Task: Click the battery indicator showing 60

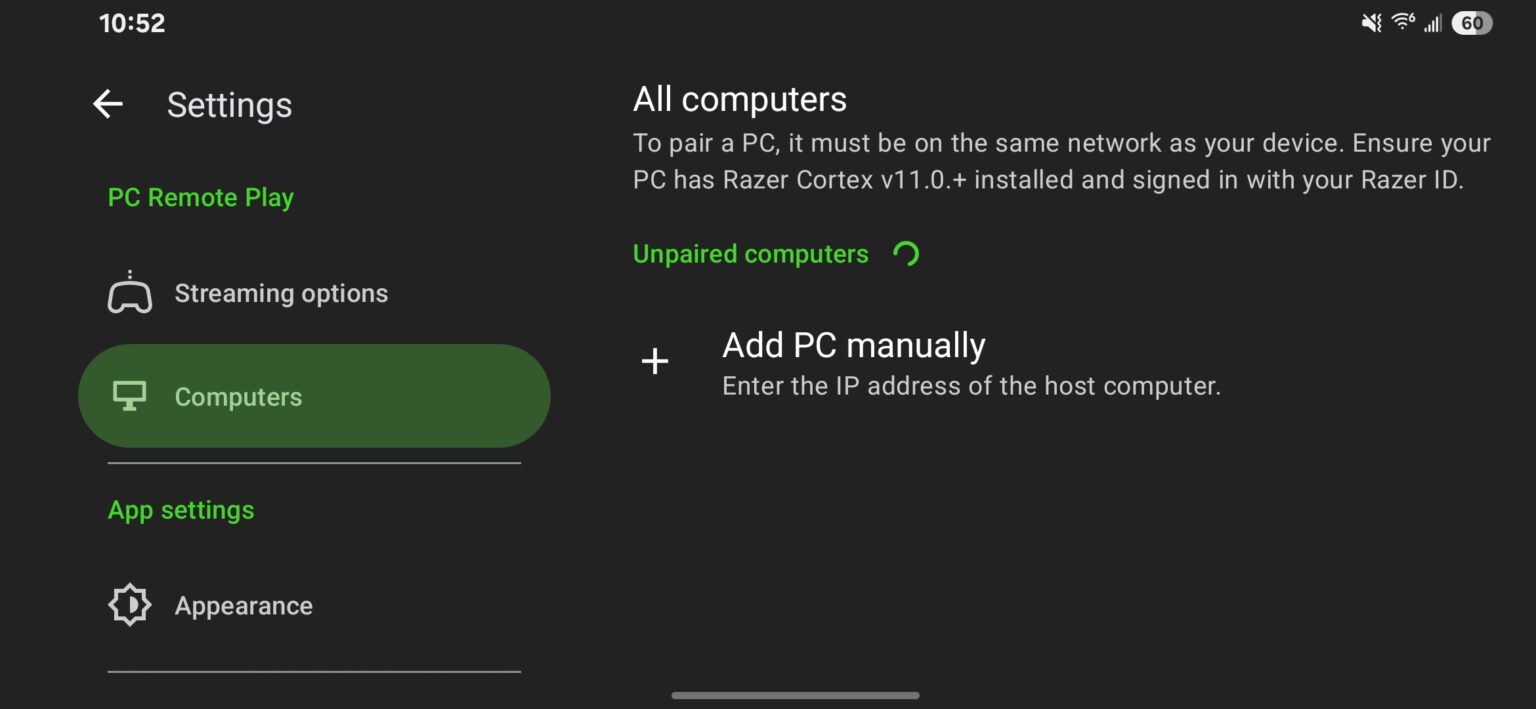Action: pyautogui.click(x=1470, y=22)
